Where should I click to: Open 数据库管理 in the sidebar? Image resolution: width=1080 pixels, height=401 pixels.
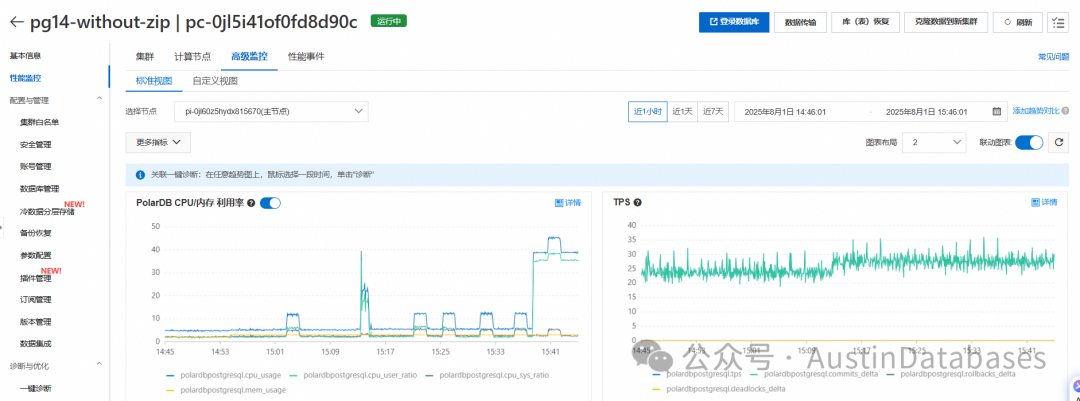click(39, 189)
